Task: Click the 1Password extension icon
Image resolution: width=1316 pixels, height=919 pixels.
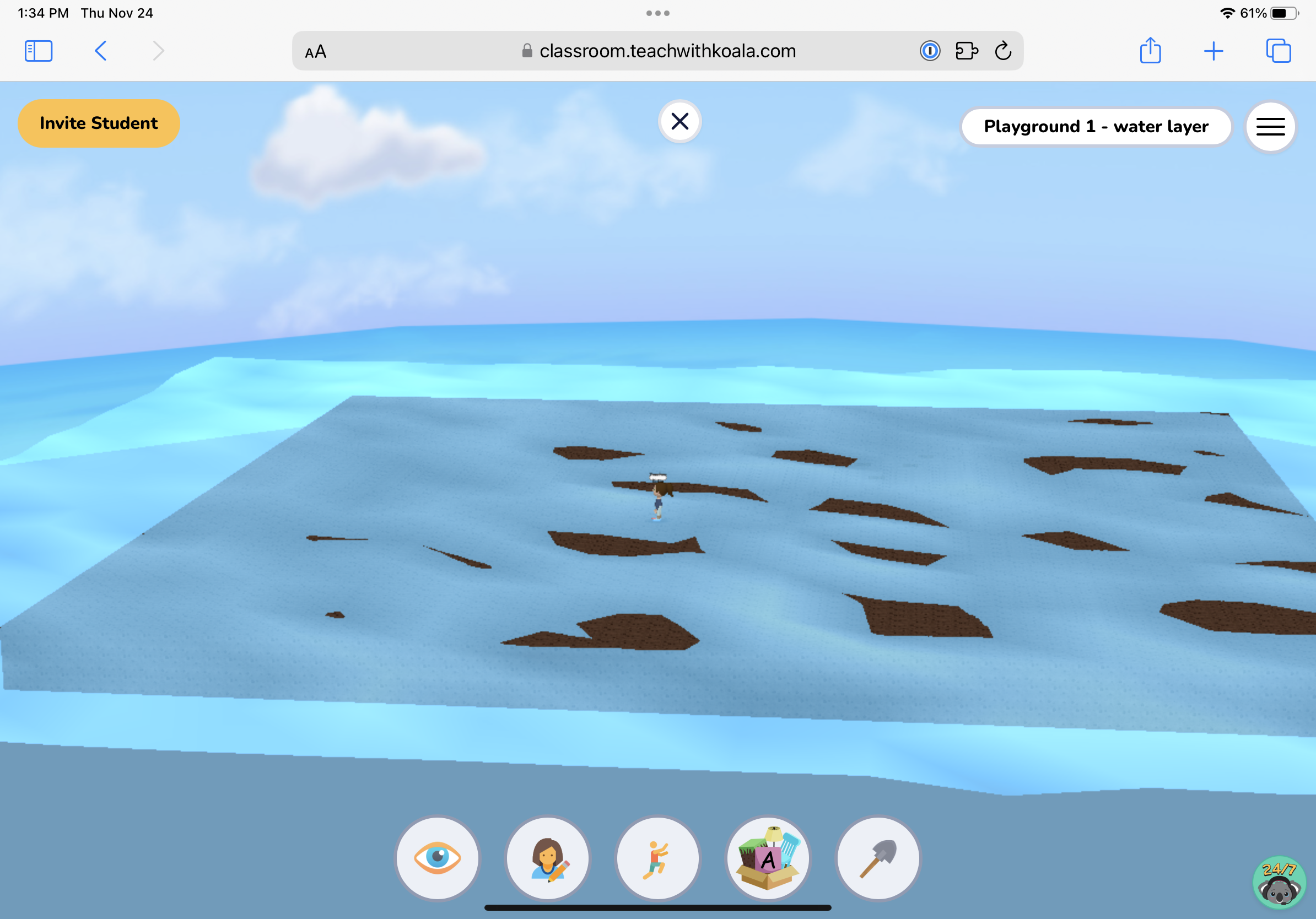Action: coord(929,51)
